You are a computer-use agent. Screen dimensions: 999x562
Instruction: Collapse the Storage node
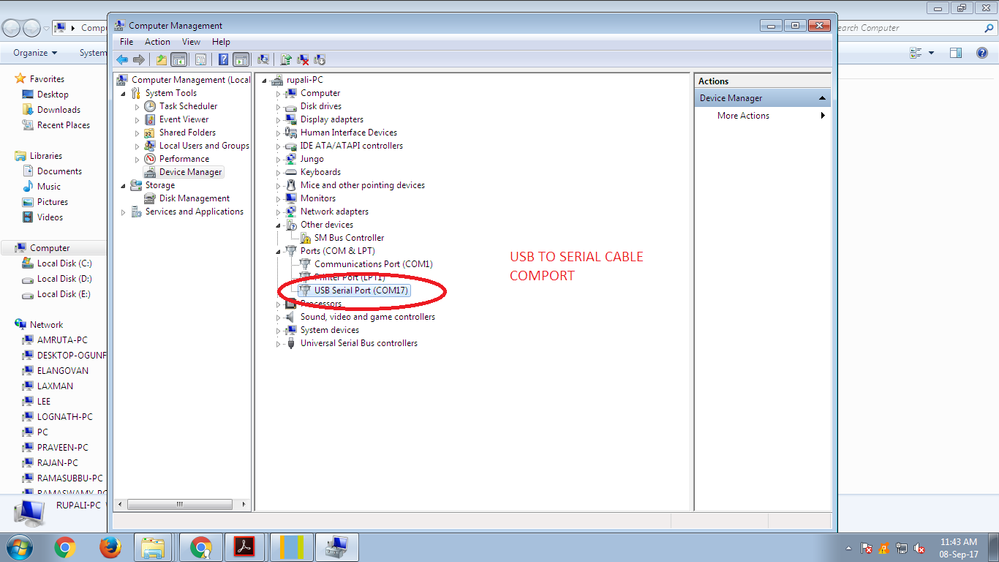(124, 186)
